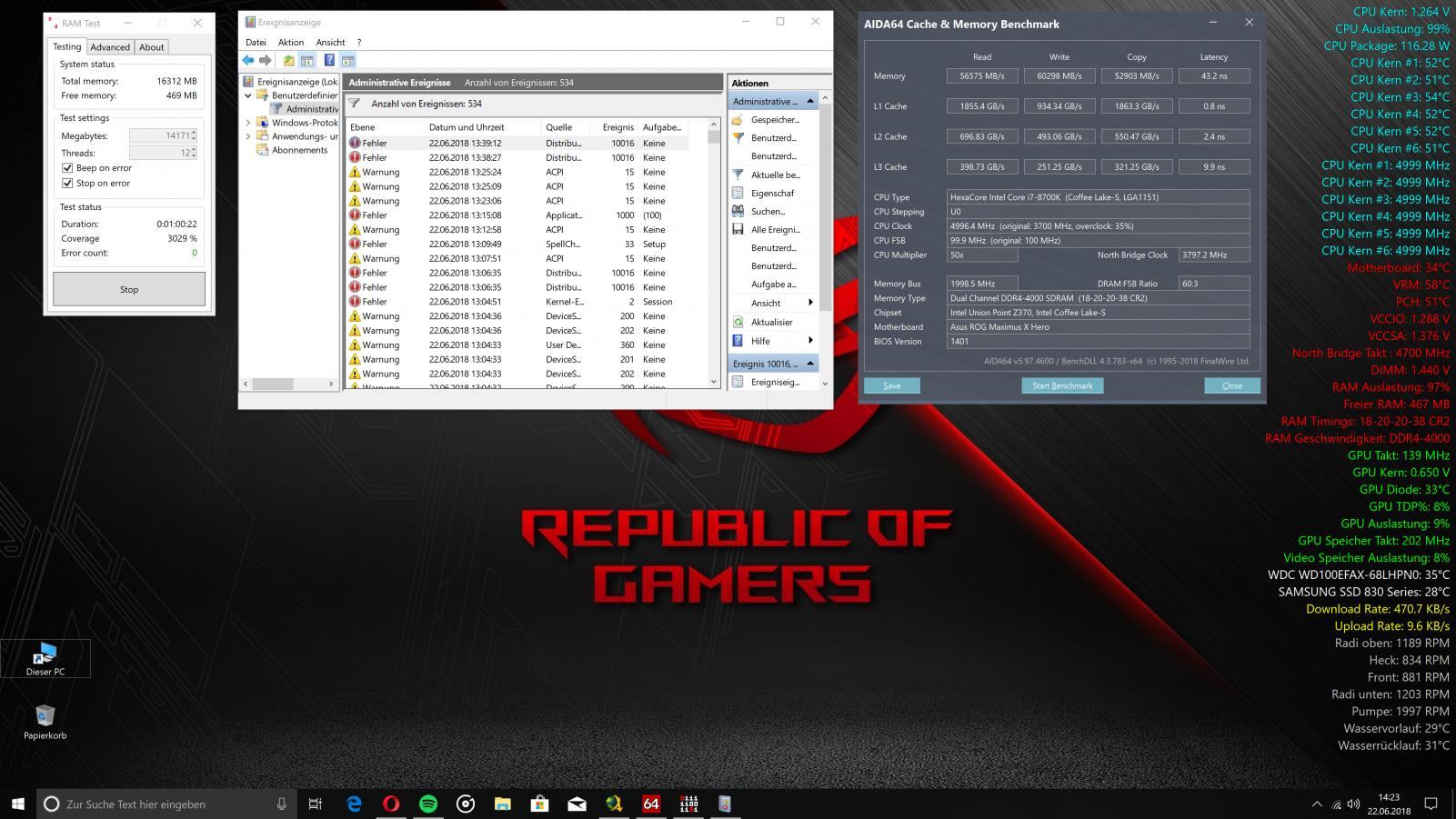This screenshot has height=819, width=1456.
Task: Expand the Hilfe submenu in Aktionen pane
Action: [810, 341]
